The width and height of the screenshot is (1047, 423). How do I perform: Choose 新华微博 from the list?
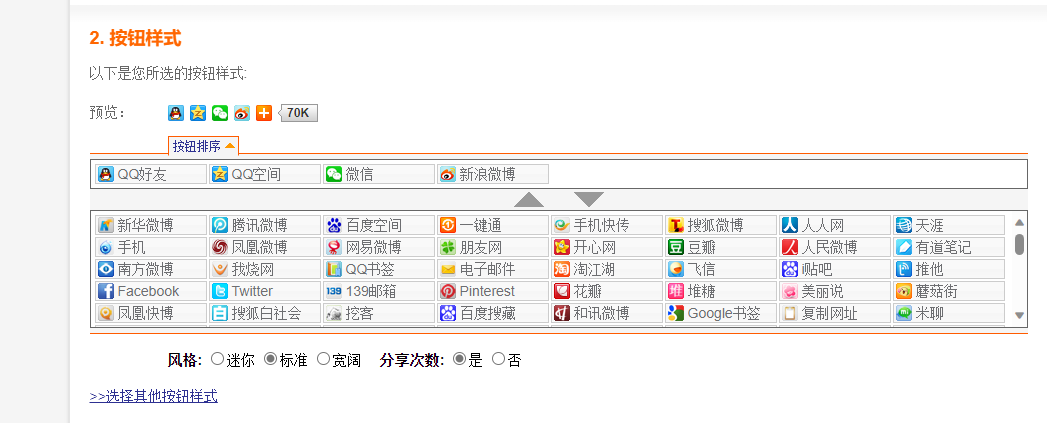tap(151, 225)
